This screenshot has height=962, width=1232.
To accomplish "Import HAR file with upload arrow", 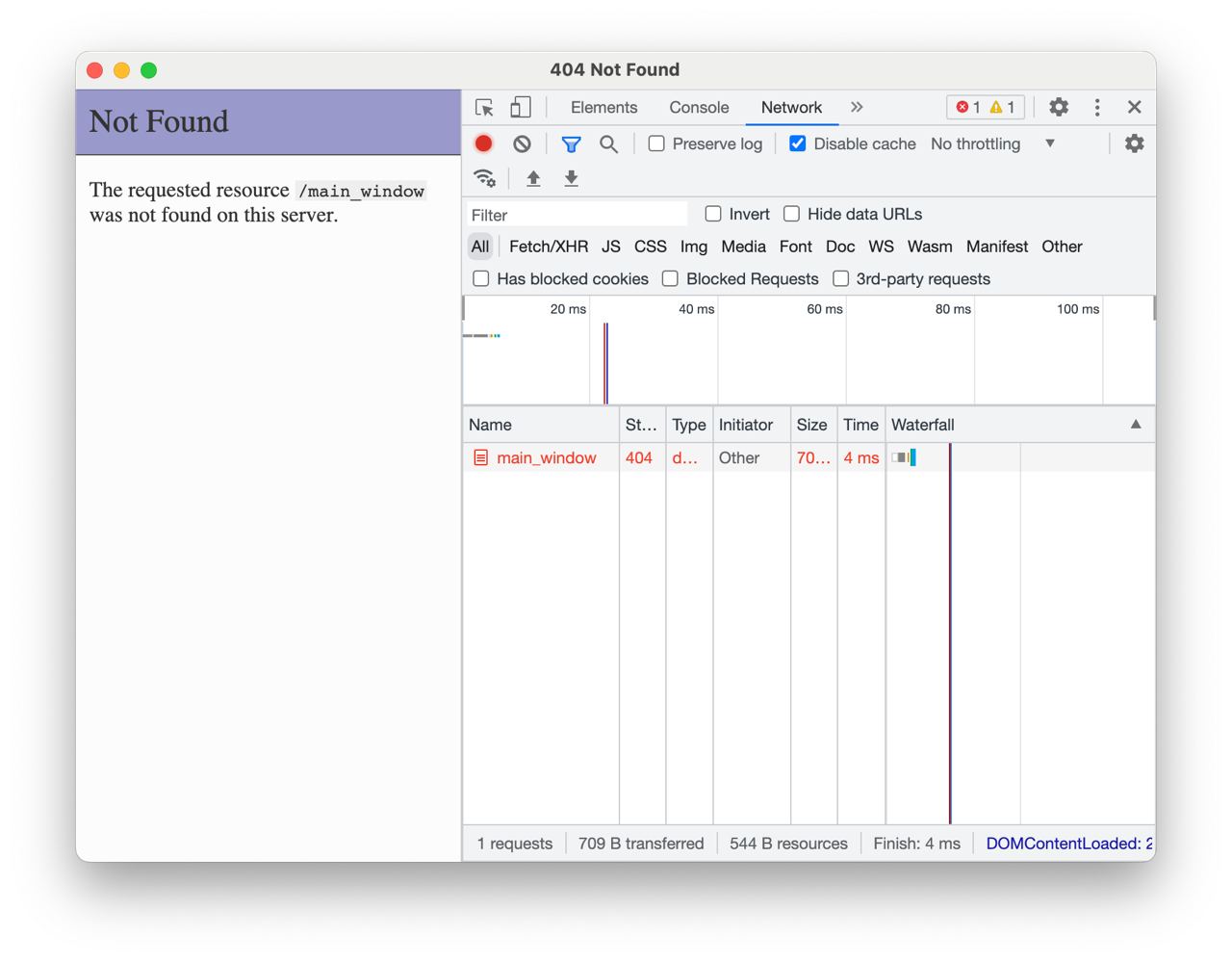I will click(x=533, y=178).
